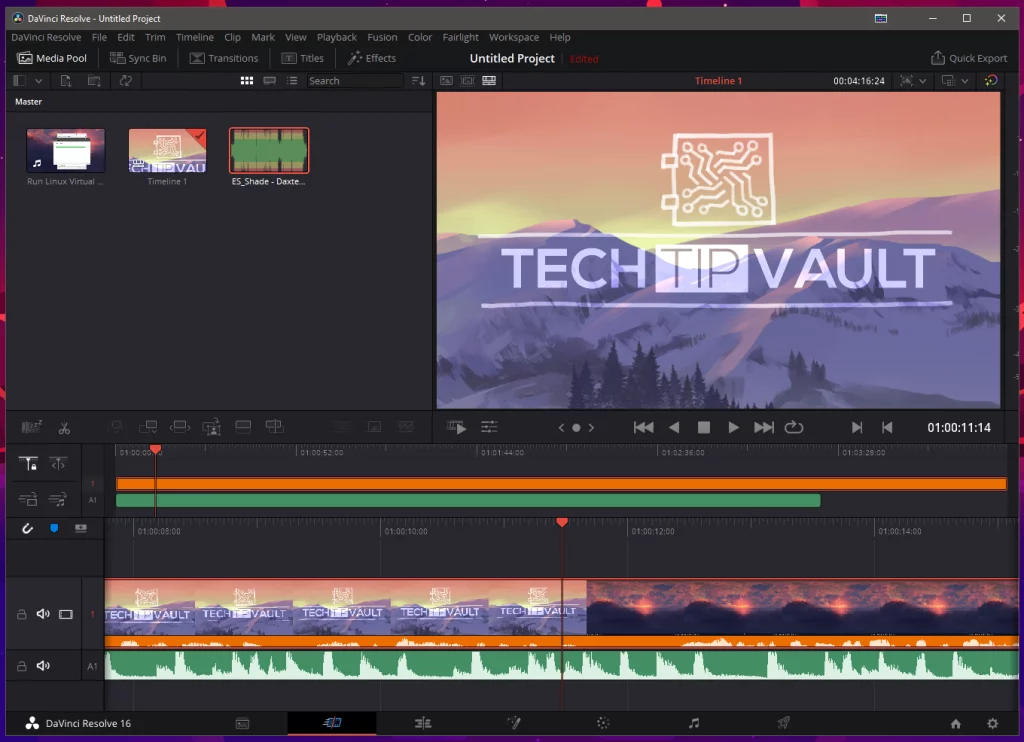Image resolution: width=1024 pixels, height=742 pixels.
Task: Open the Sync Bin panel
Action: 138,58
